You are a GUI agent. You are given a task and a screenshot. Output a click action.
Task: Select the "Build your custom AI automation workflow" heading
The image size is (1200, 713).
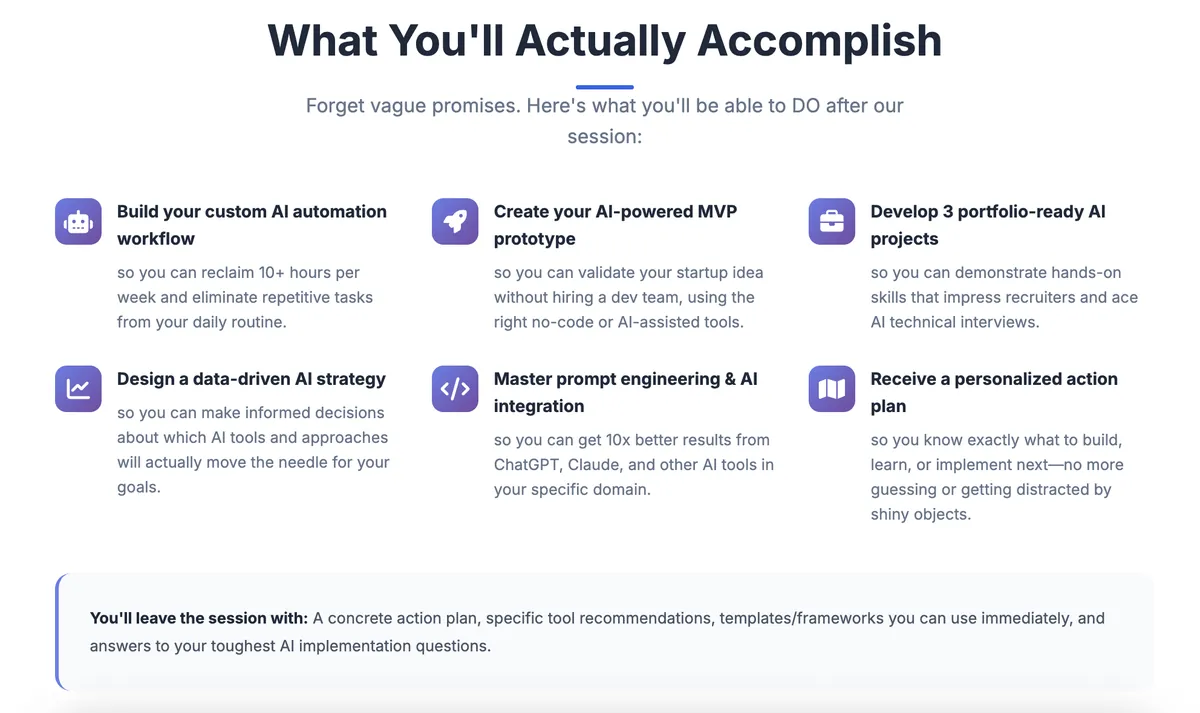(251, 225)
